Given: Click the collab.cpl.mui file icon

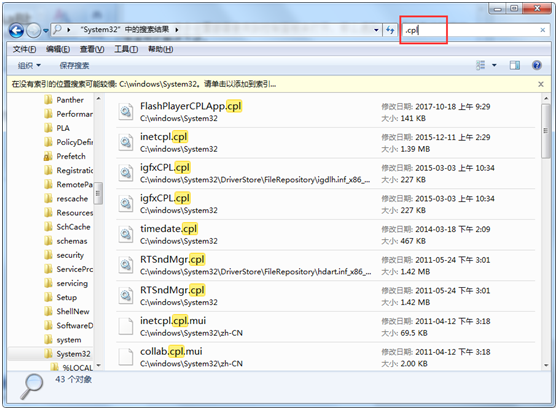Looking at the screenshot, I should (x=126, y=357).
